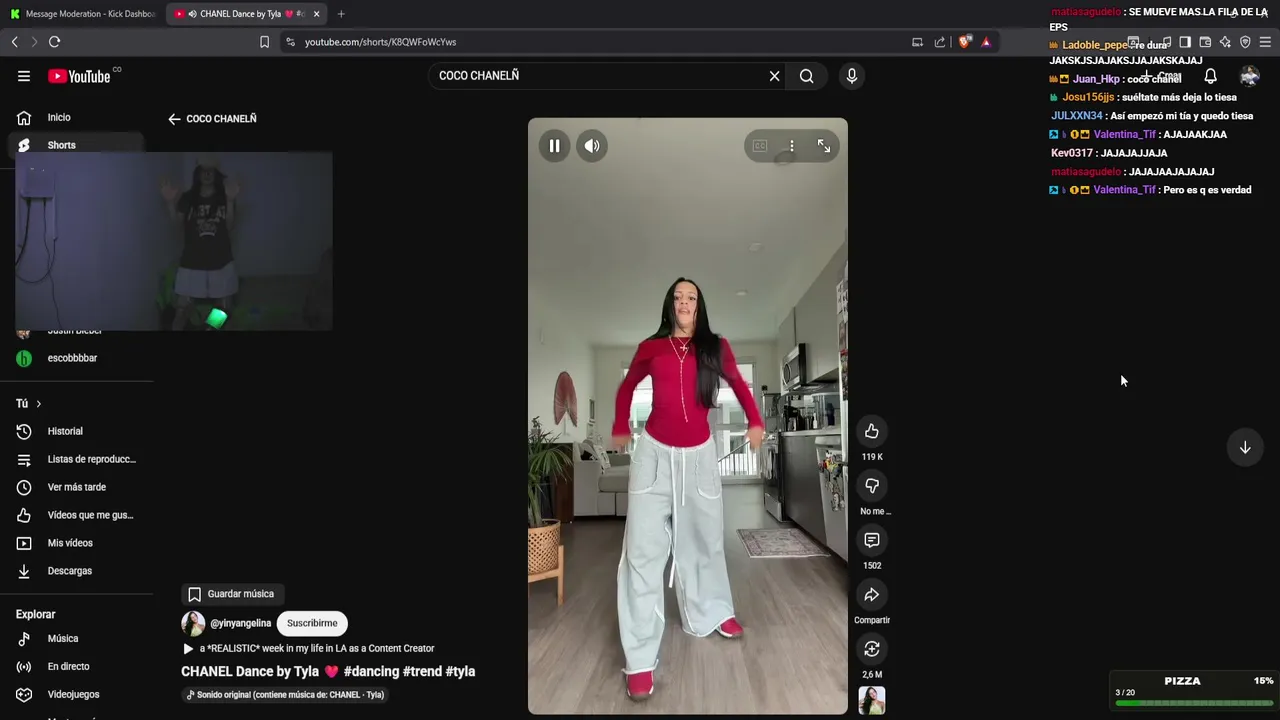The width and height of the screenshot is (1280, 720).
Task: Dislike the Short with thumbs down
Action: (x=872, y=485)
